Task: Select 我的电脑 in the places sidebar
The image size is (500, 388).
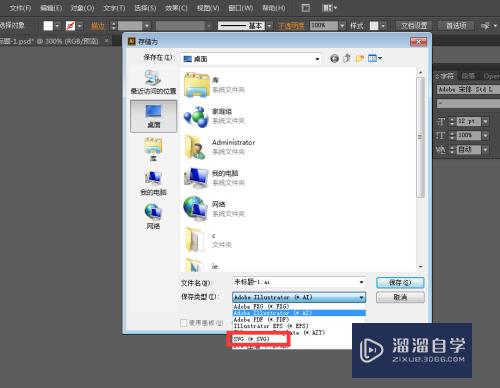Action: [x=153, y=183]
